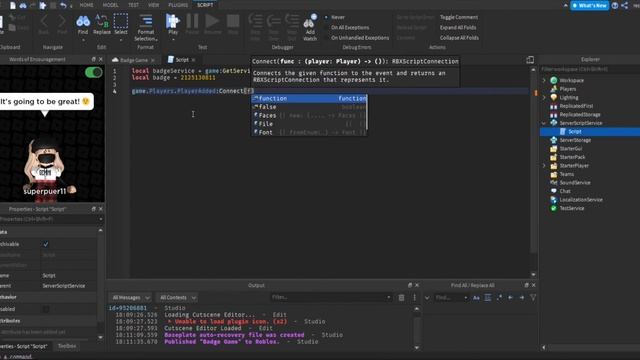Click Collapse All Folds action

[x=459, y=38]
